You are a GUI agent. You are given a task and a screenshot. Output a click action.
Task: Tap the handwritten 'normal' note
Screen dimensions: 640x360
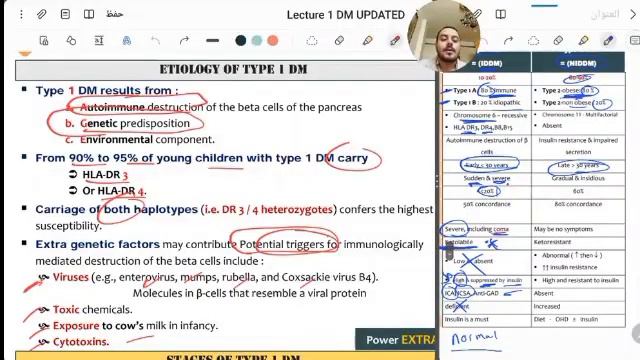pos(475,339)
